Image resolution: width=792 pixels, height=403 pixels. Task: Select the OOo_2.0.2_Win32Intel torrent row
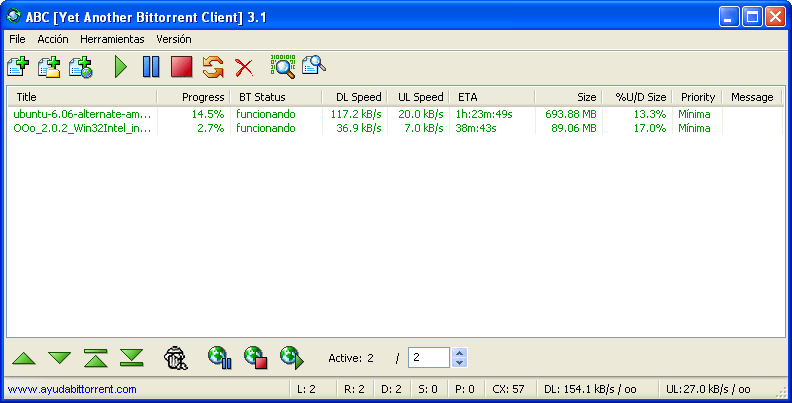(x=396, y=128)
